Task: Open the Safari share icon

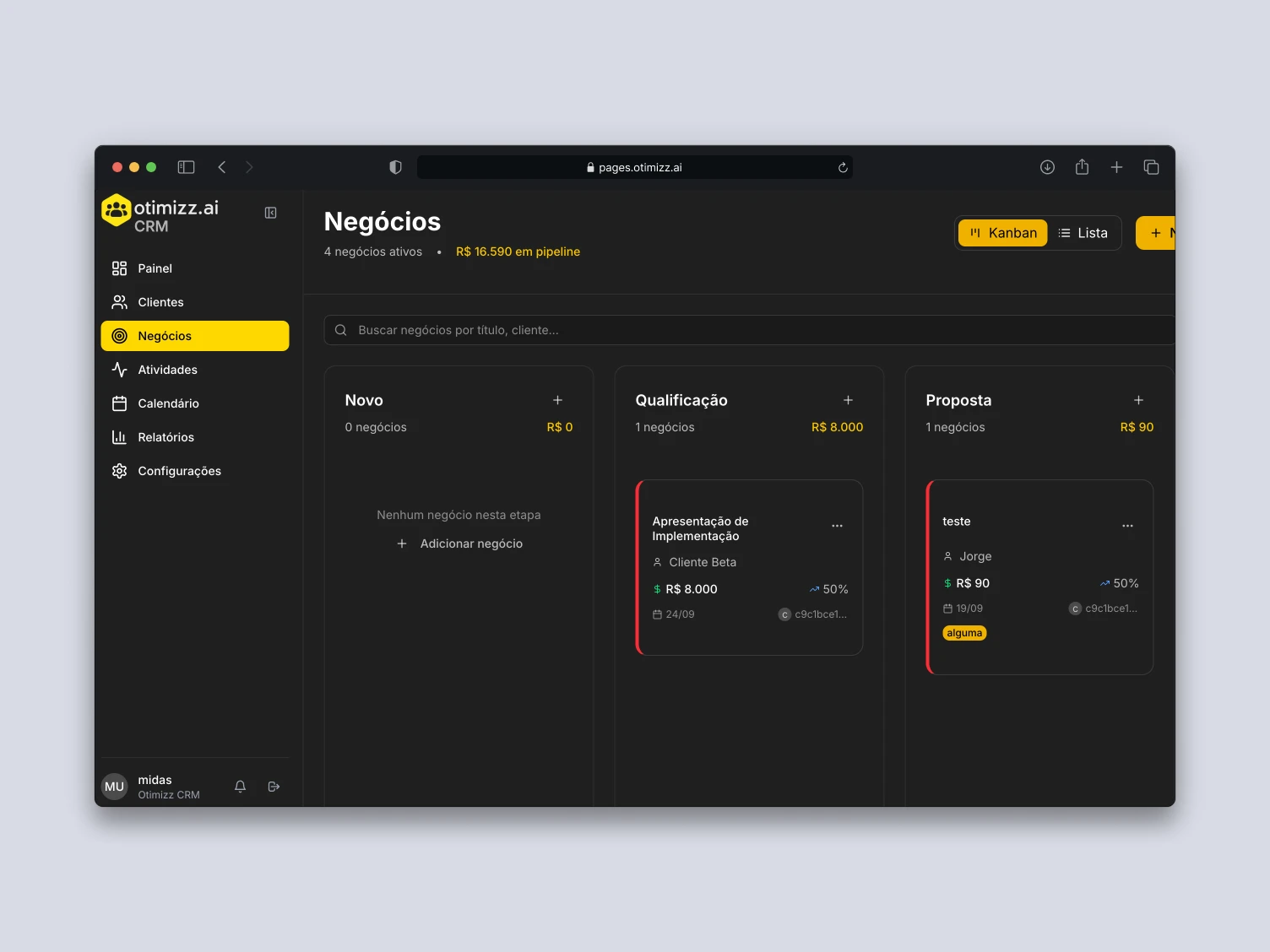Action: tap(1082, 167)
